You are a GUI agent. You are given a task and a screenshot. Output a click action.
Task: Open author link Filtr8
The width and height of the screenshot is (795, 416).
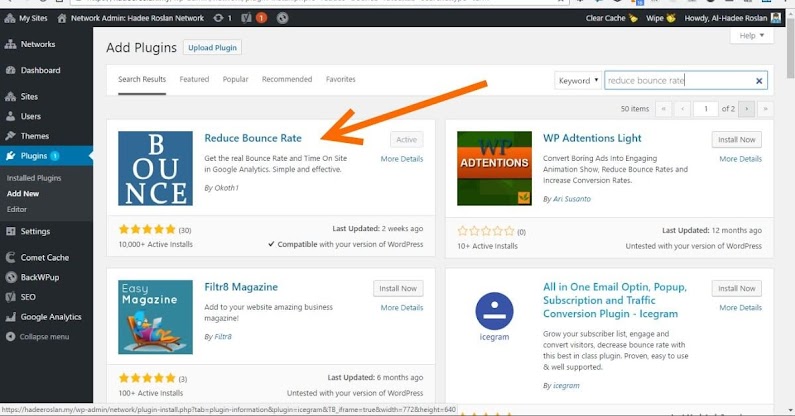tap(223, 336)
